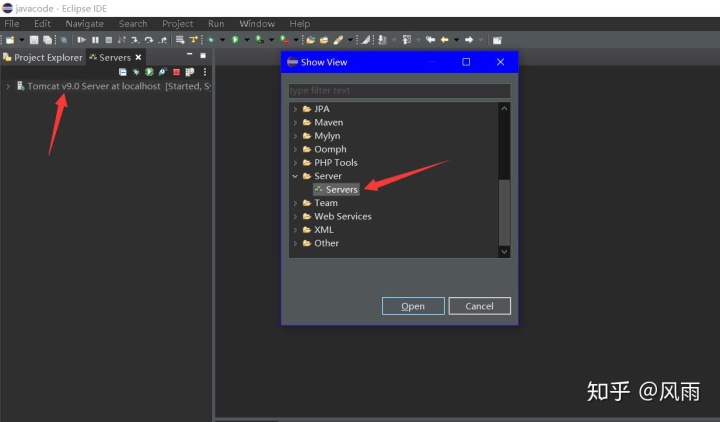
Task: Click the Start server in profile mode icon
Action: coord(163,72)
